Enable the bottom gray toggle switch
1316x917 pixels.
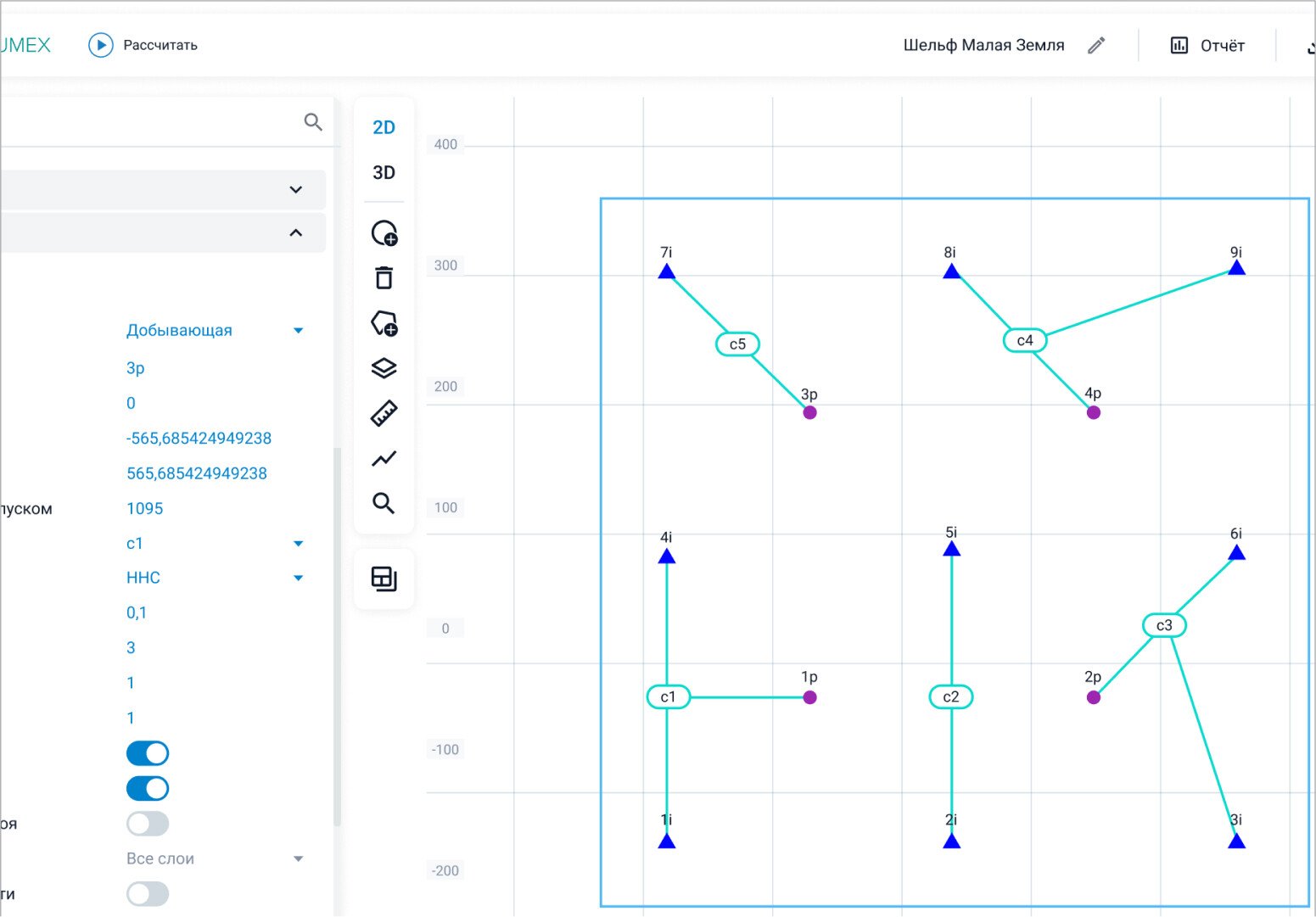click(x=148, y=894)
